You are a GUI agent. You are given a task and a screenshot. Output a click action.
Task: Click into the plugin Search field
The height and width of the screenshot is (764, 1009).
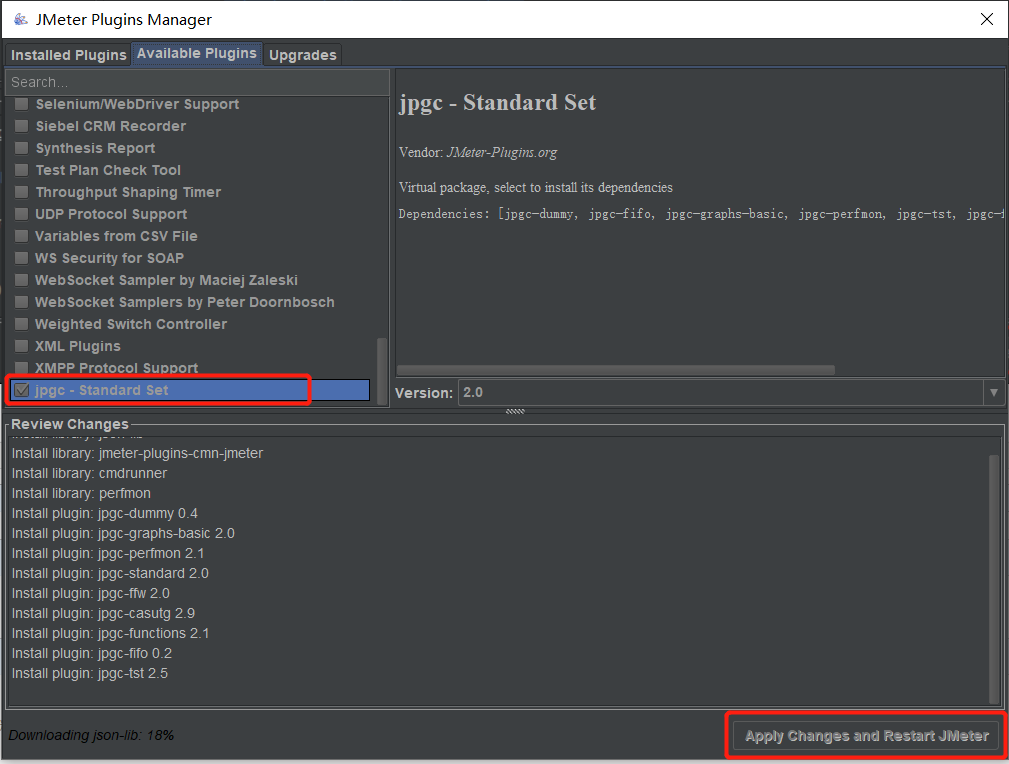click(197, 82)
